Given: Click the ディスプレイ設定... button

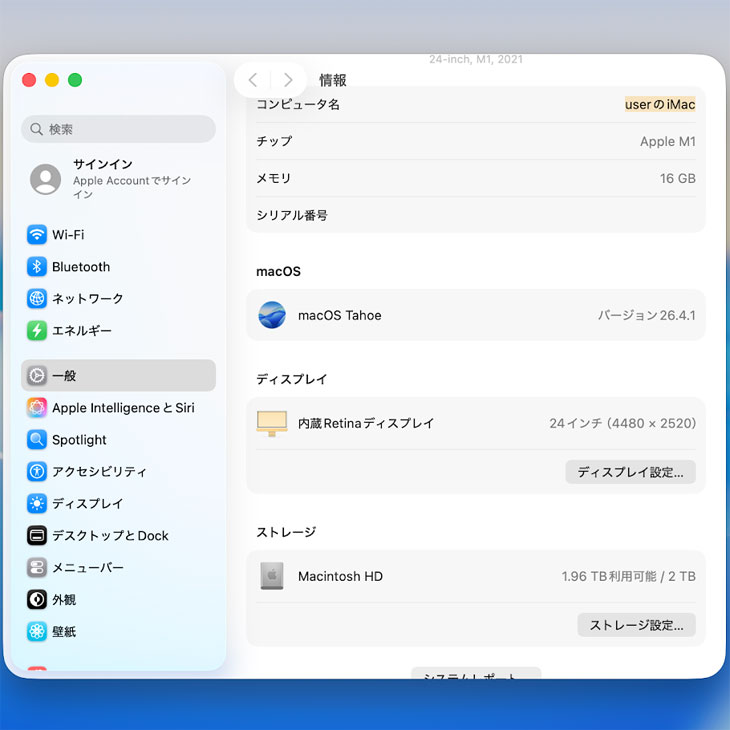Looking at the screenshot, I should (630, 472).
